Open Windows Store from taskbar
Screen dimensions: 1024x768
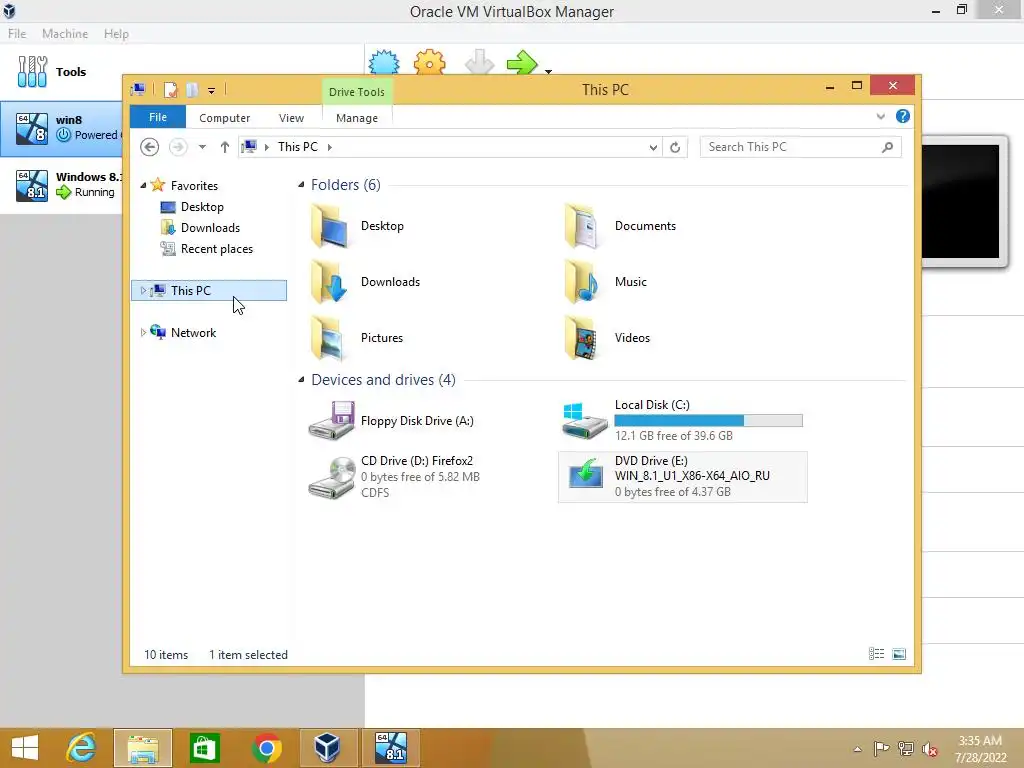click(204, 748)
